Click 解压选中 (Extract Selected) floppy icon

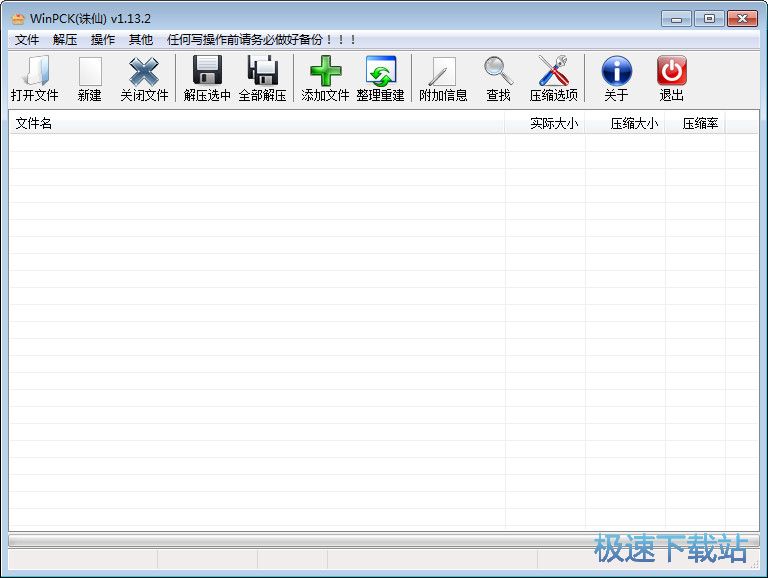coord(207,72)
